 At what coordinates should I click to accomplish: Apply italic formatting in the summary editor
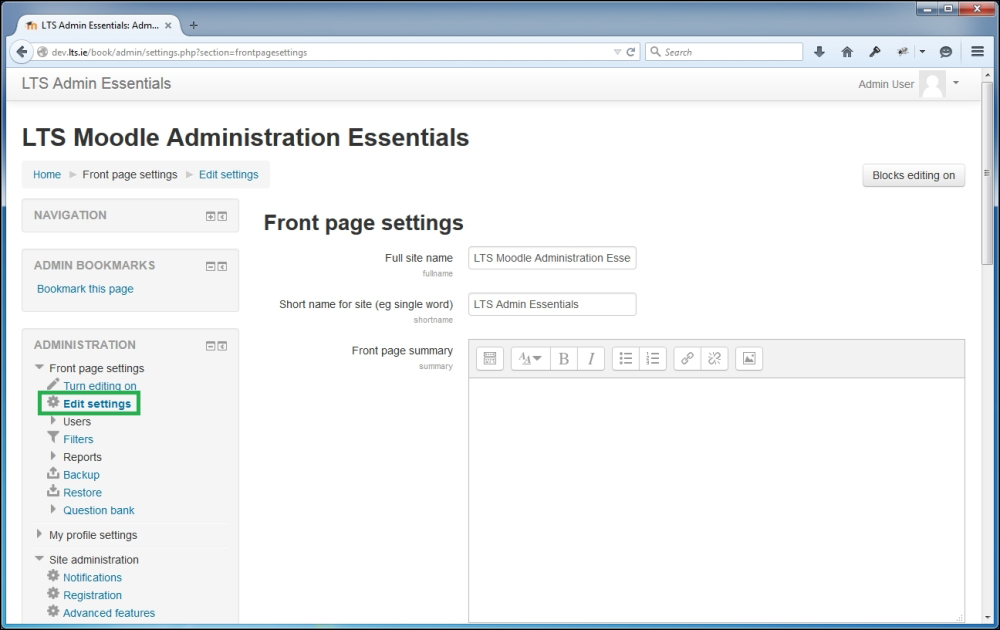pyautogui.click(x=589, y=358)
